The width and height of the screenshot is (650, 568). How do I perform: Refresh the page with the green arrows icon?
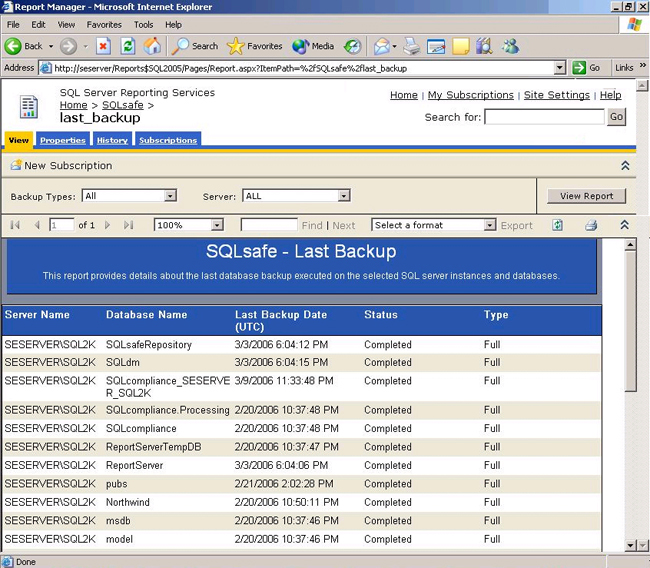point(128,46)
